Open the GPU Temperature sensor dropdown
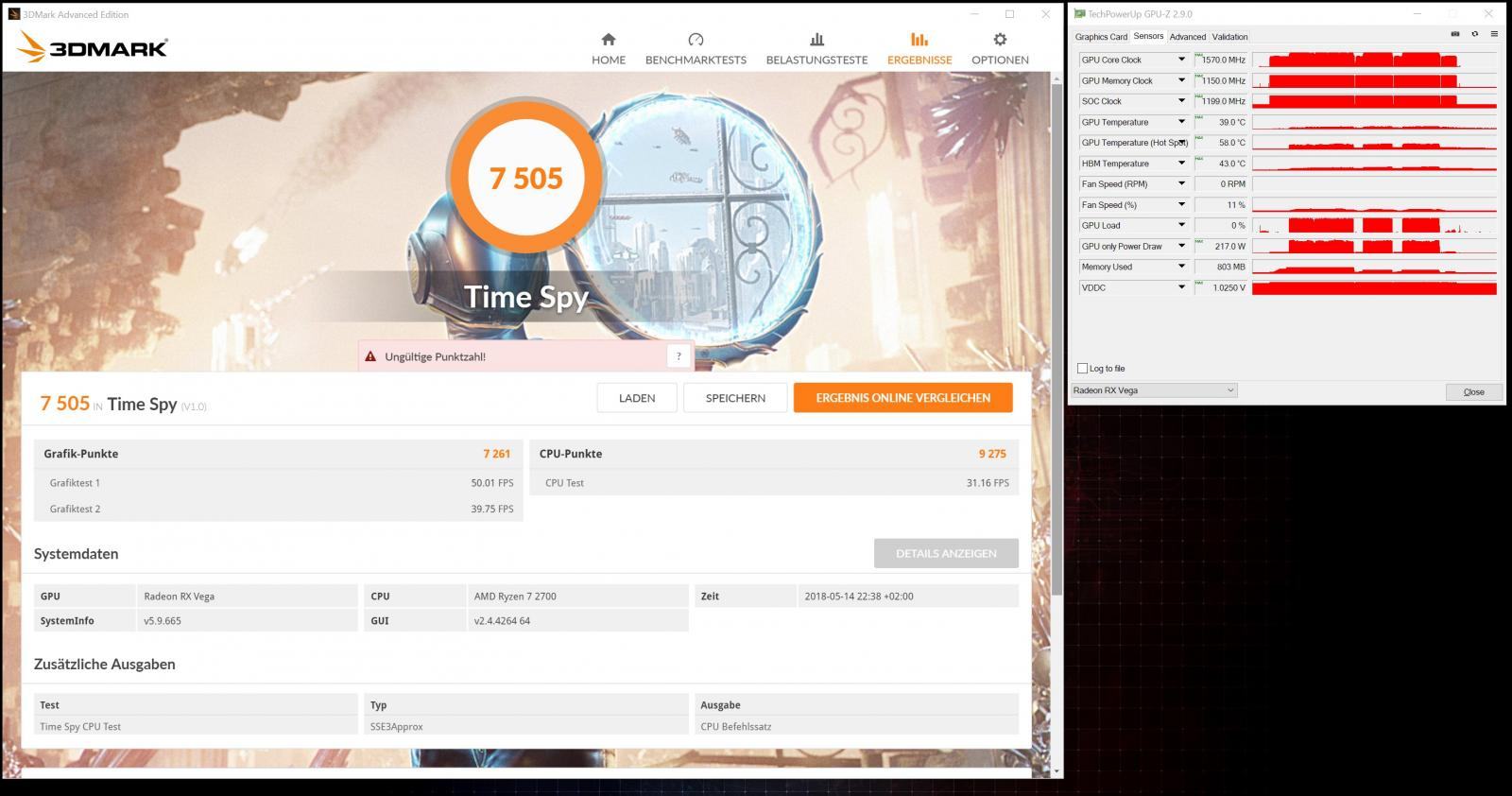 coord(1181,122)
